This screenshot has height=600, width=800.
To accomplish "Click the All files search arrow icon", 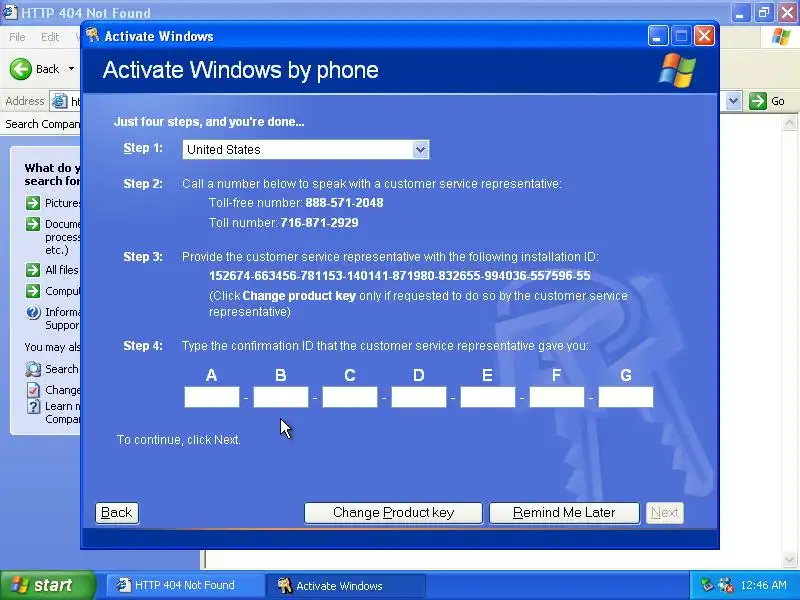I will click(33, 270).
